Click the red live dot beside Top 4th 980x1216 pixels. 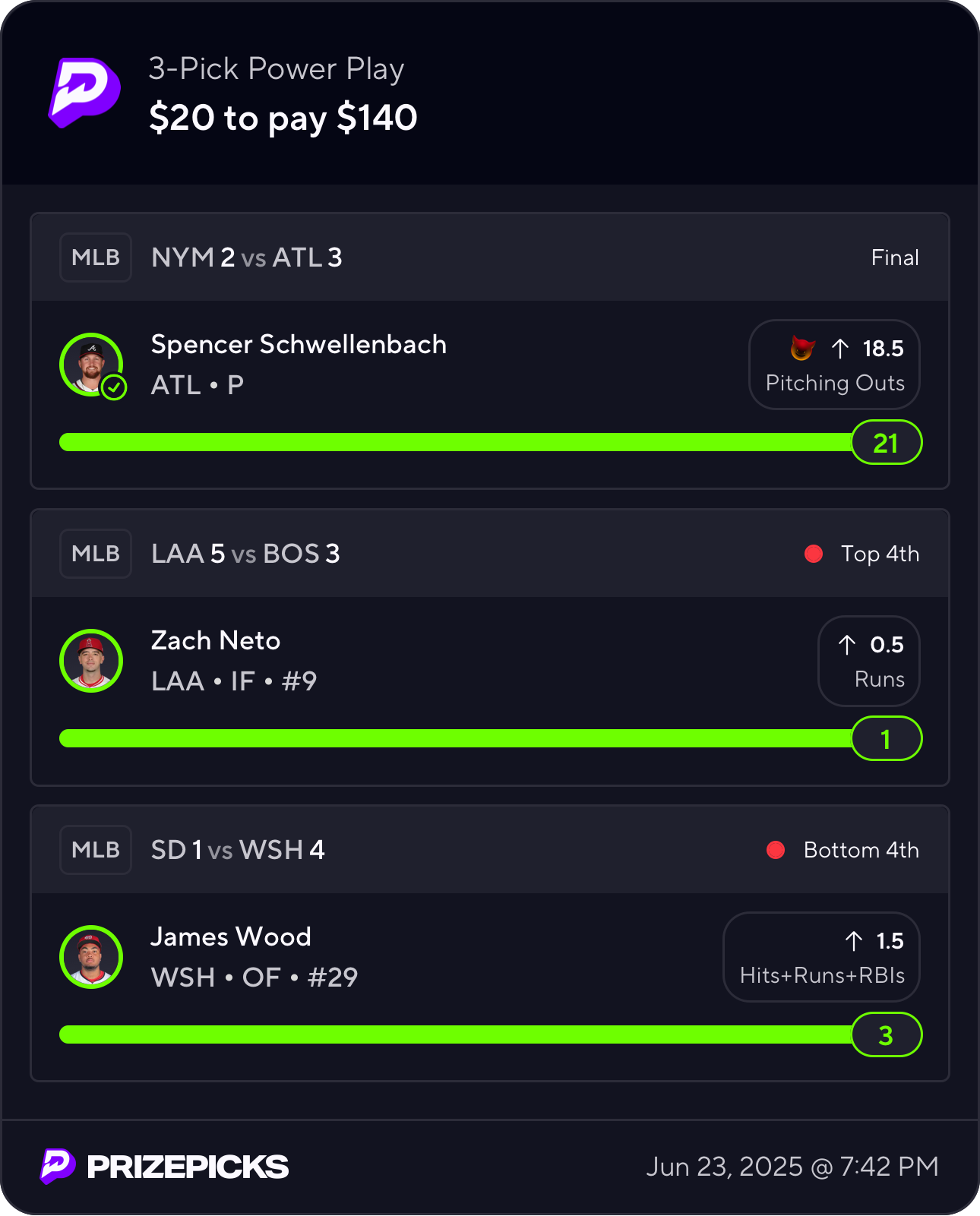tap(814, 554)
